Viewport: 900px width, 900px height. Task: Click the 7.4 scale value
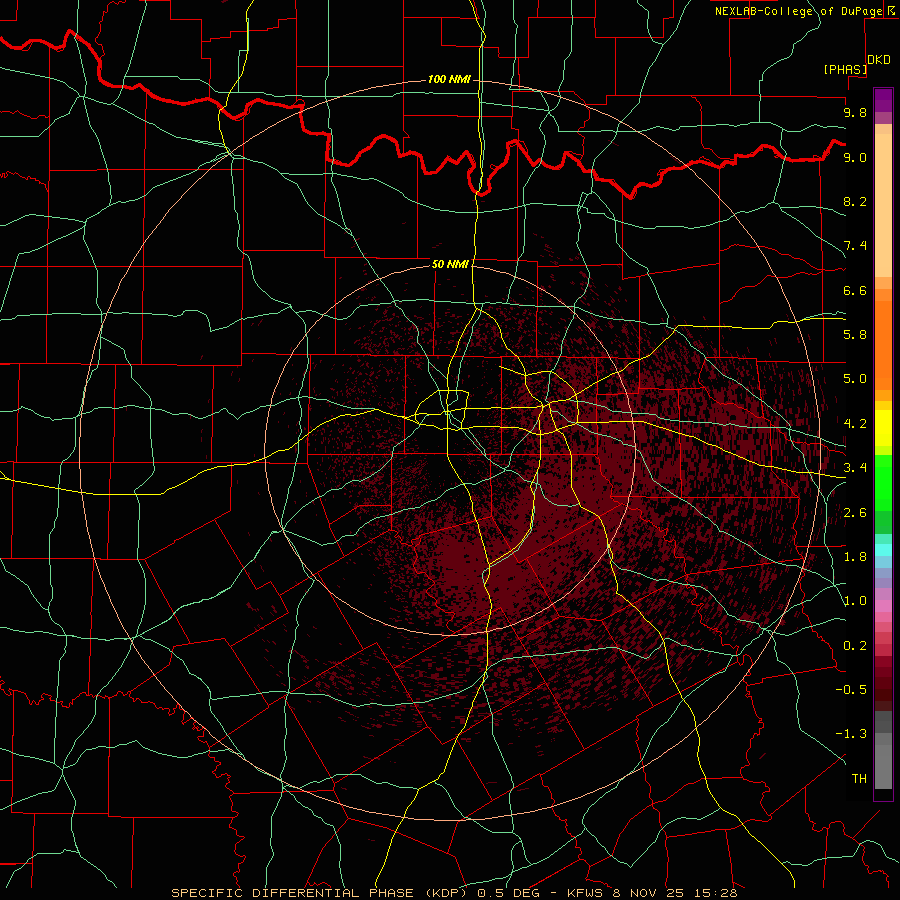point(855,246)
